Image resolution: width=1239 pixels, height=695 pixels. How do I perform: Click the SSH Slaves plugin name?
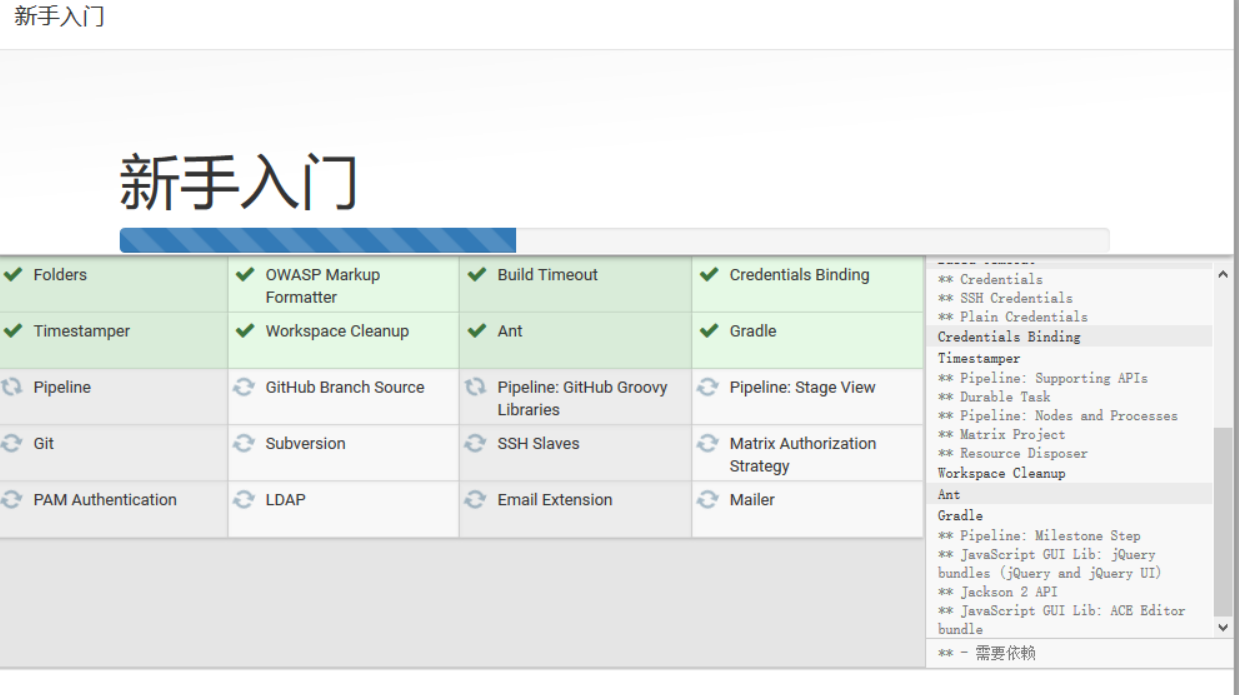(x=538, y=443)
